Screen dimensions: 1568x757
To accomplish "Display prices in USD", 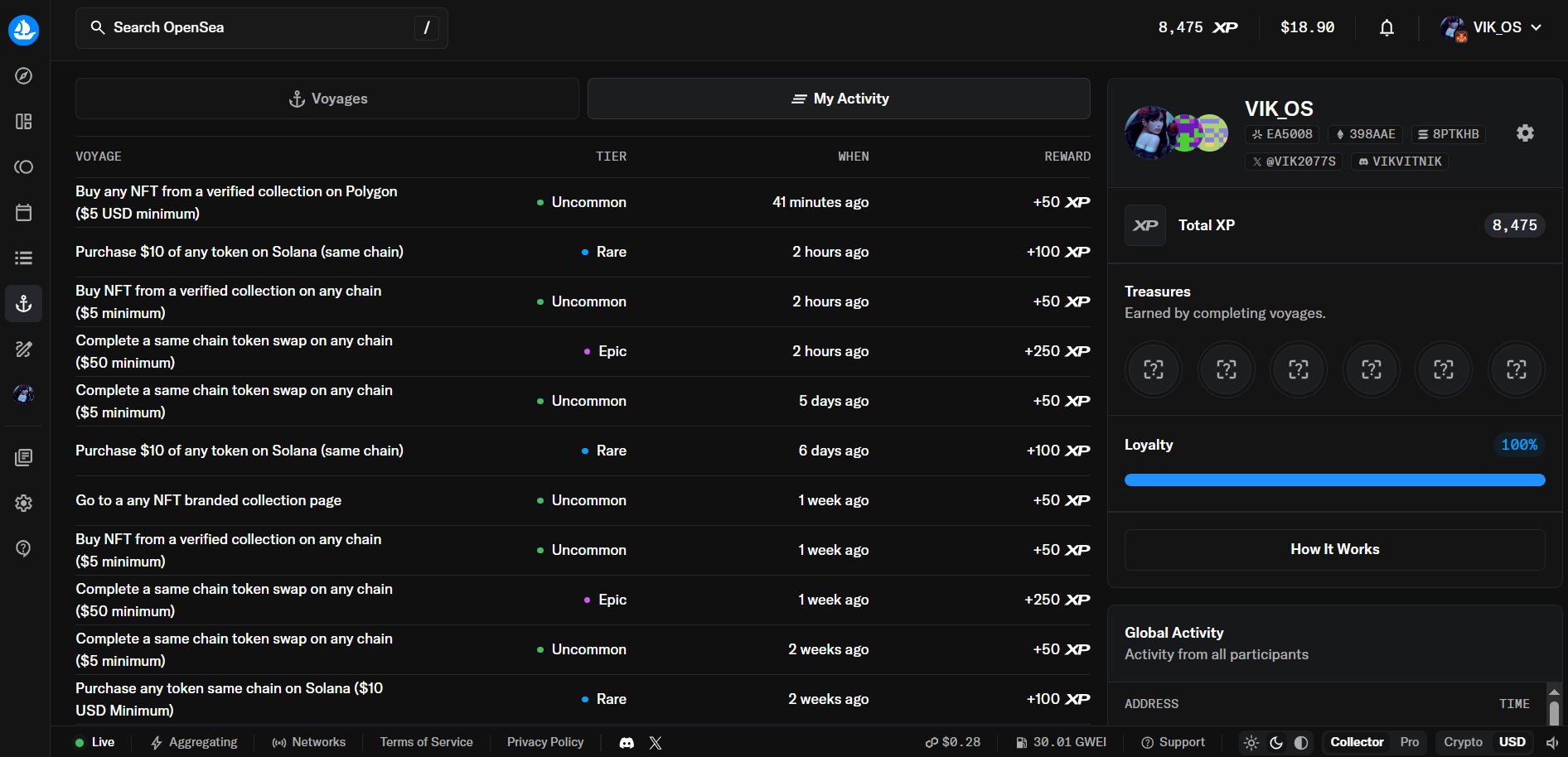I will point(1512,742).
